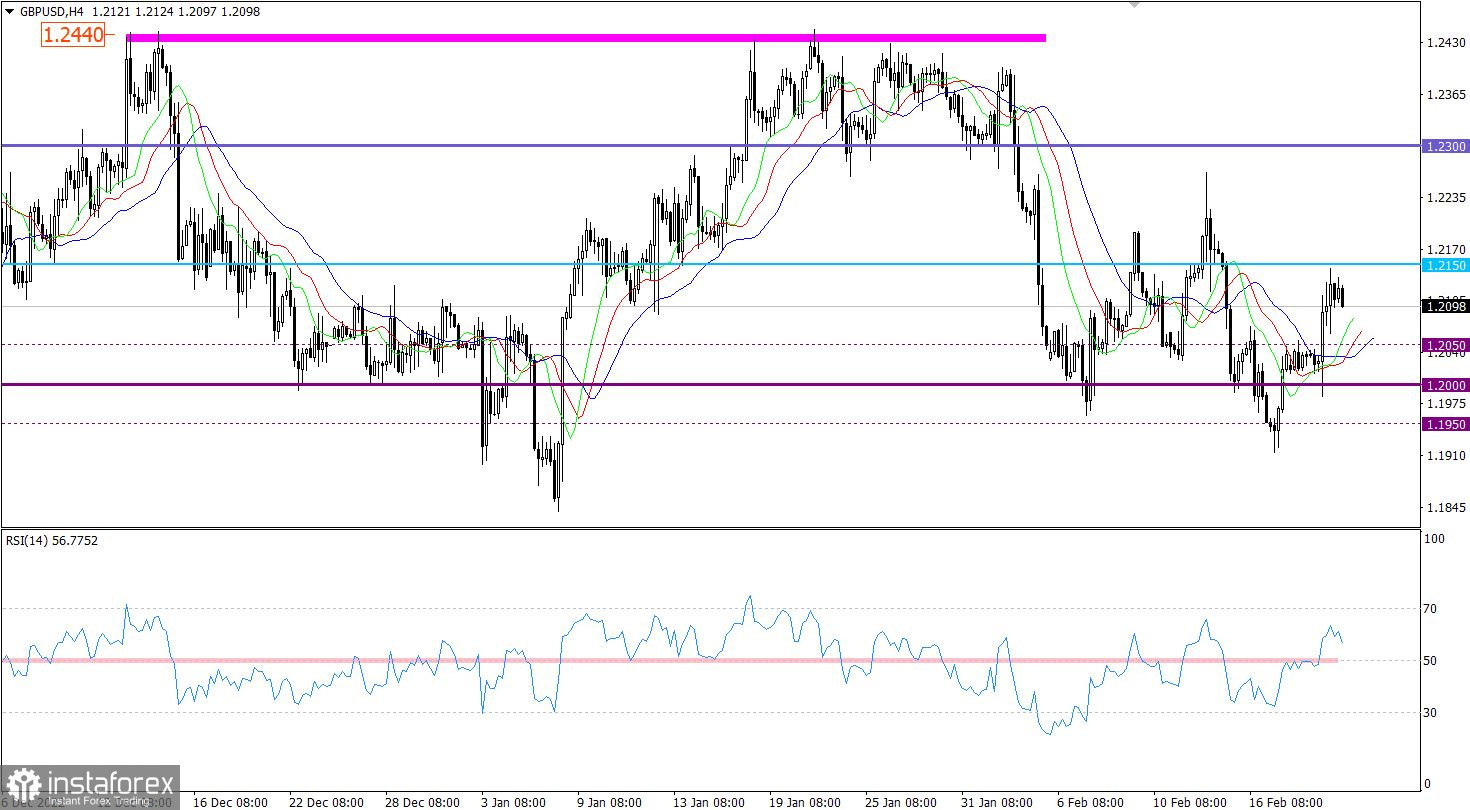The image size is (1470, 810).
Task: Select the RSI(14) 56.7752 indicator label
Action: click(52, 540)
